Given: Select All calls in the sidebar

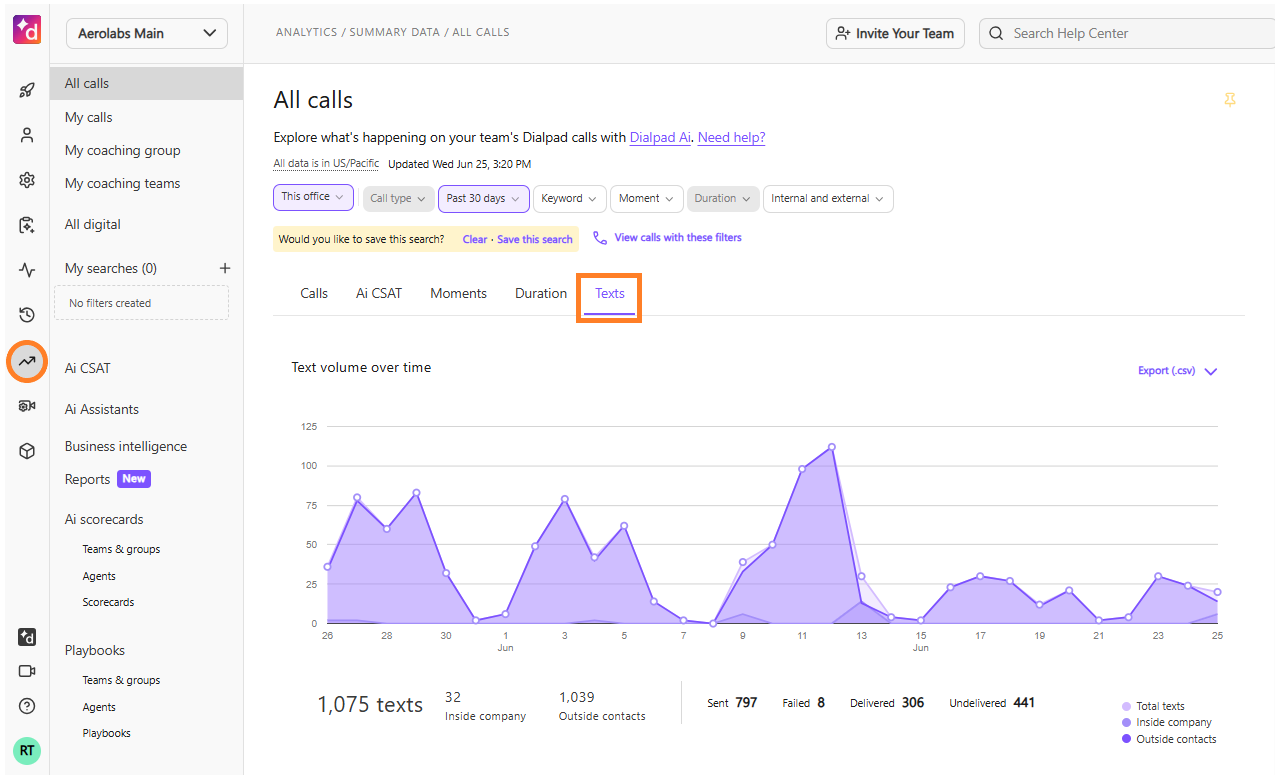Looking at the screenshot, I should (146, 83).
